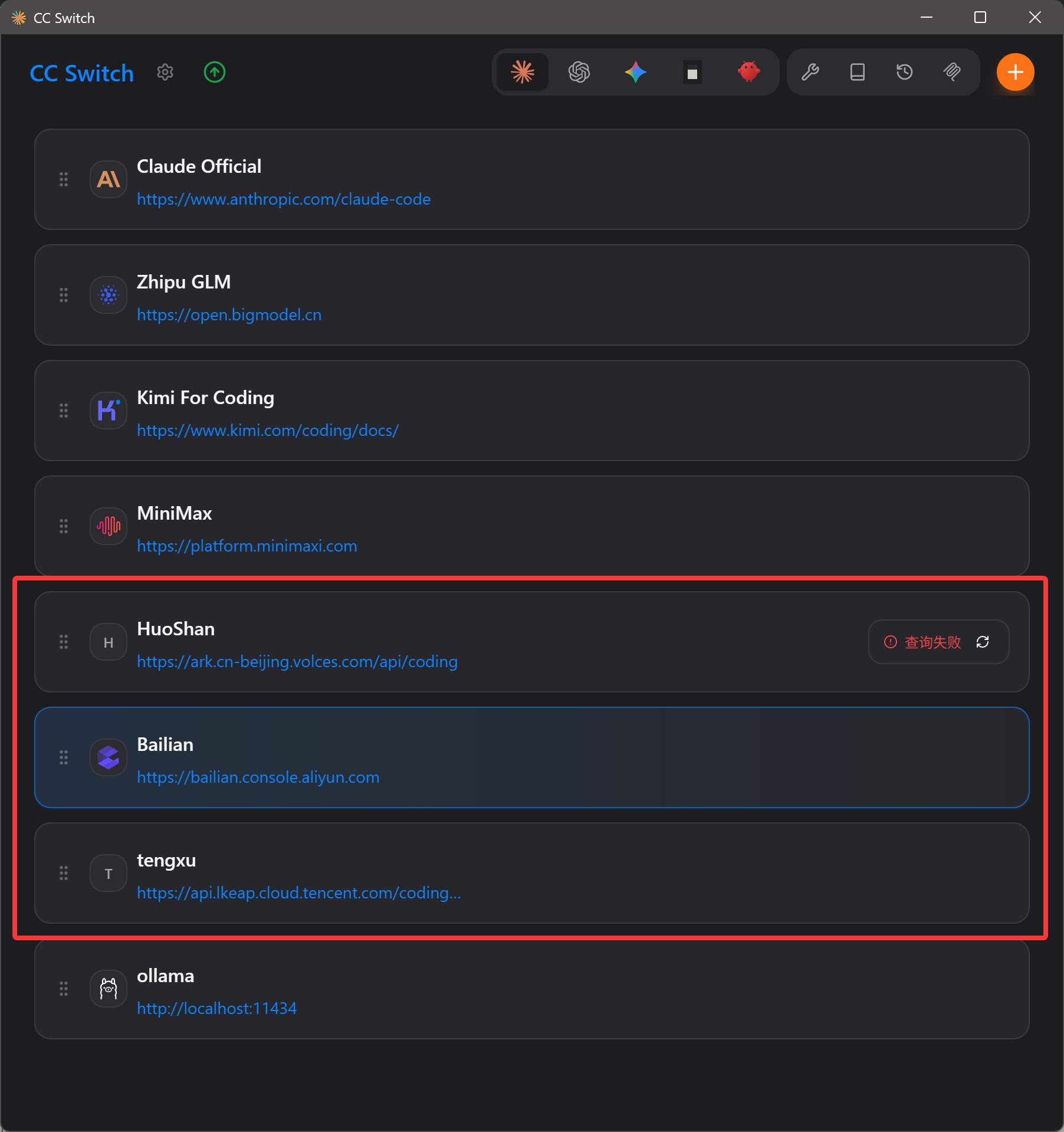
Task: Switch to the OpenAI Codex tab
Action: click(579, 72)
